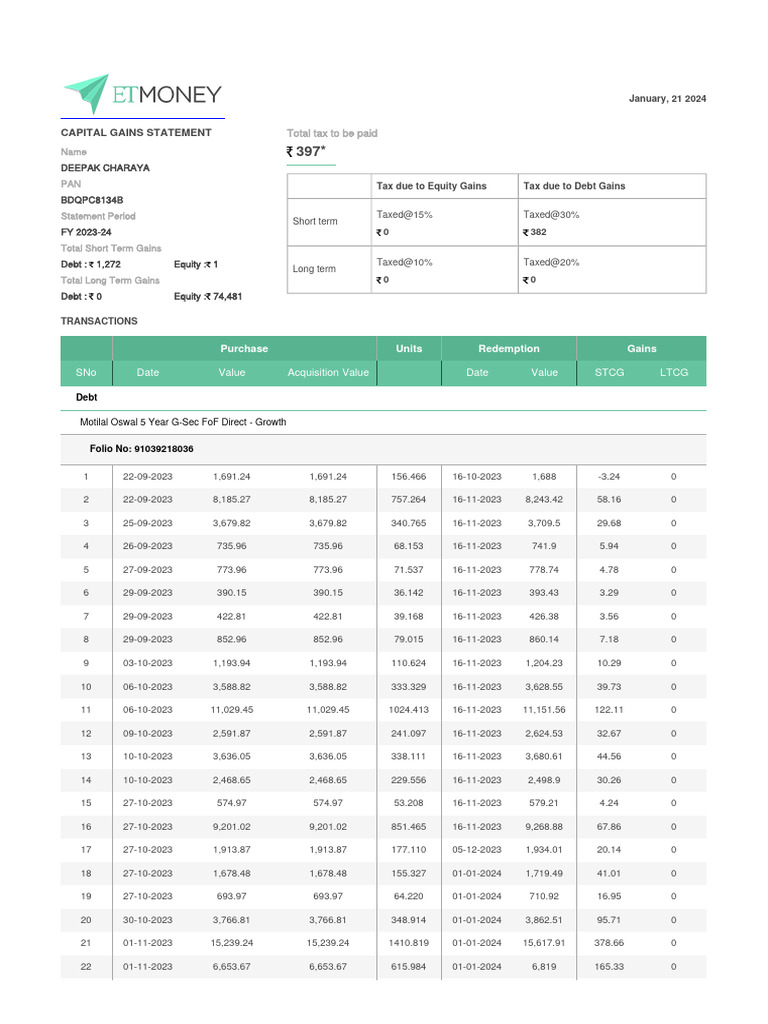Click the Purchase column group header
The image size is (768, 1024).
point(244,349)
